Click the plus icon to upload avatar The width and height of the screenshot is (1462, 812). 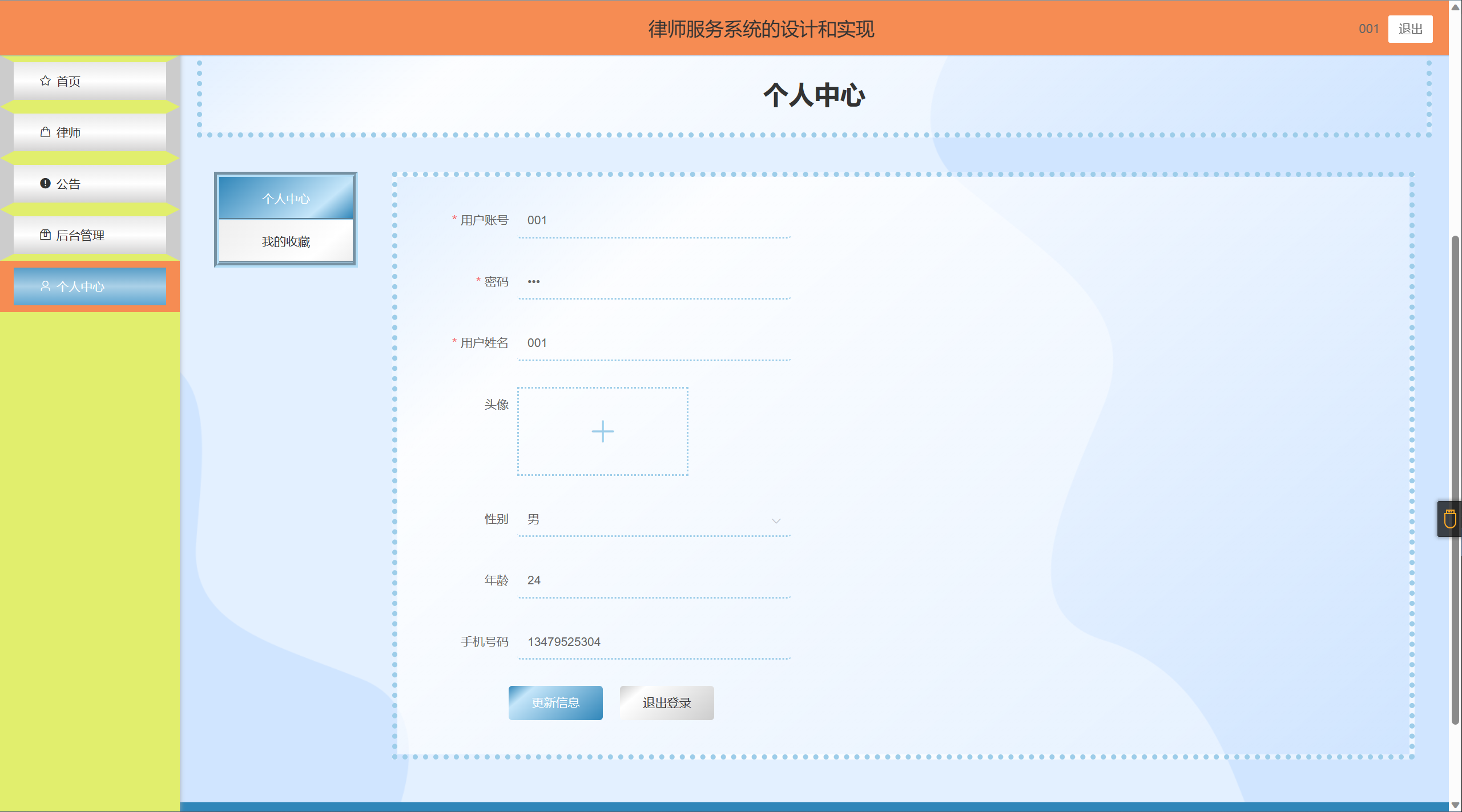click(602, 431)
